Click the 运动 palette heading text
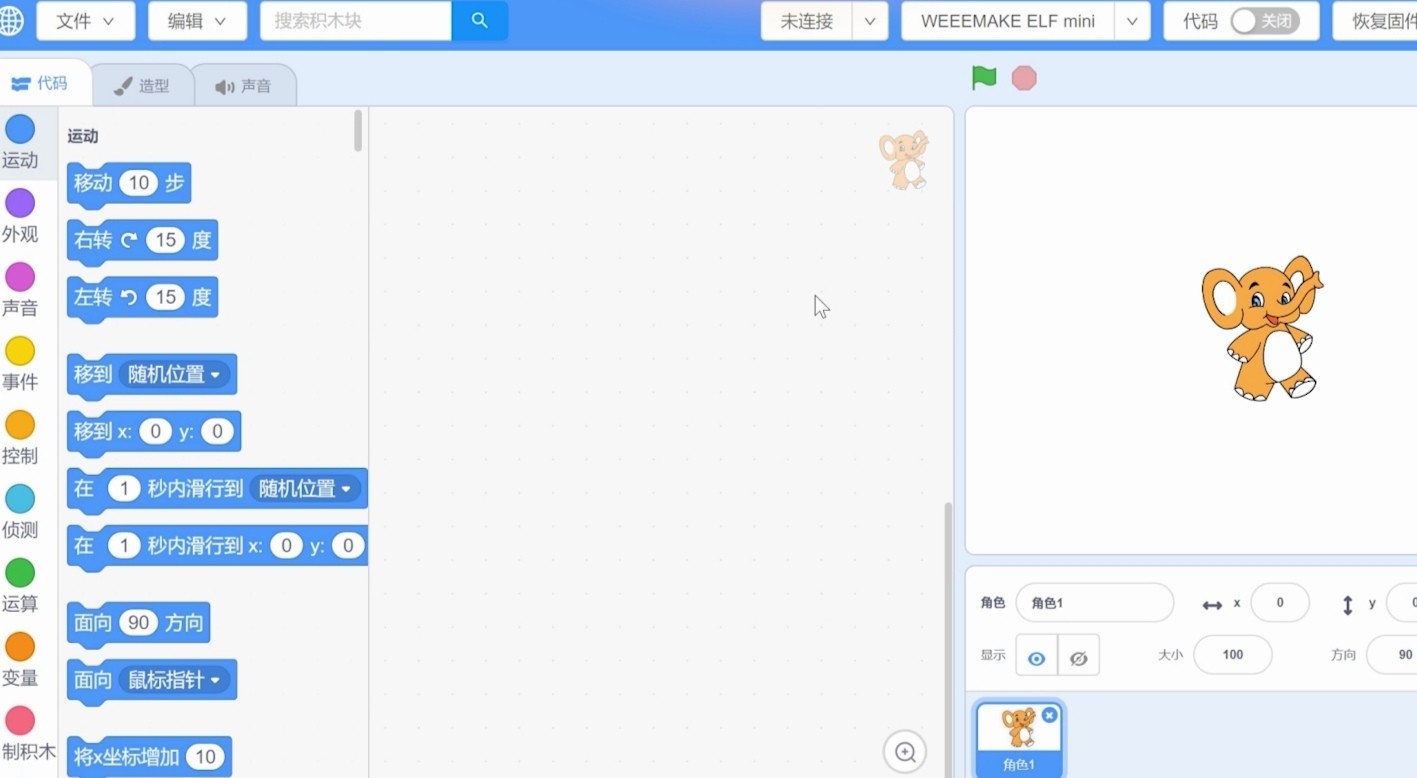The height and width of the screenshot is (778, 1417). tap(83, 136)
